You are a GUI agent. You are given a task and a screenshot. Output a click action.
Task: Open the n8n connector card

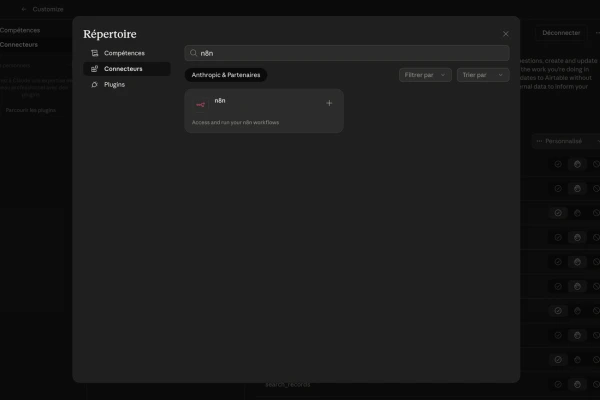point(264,111)
